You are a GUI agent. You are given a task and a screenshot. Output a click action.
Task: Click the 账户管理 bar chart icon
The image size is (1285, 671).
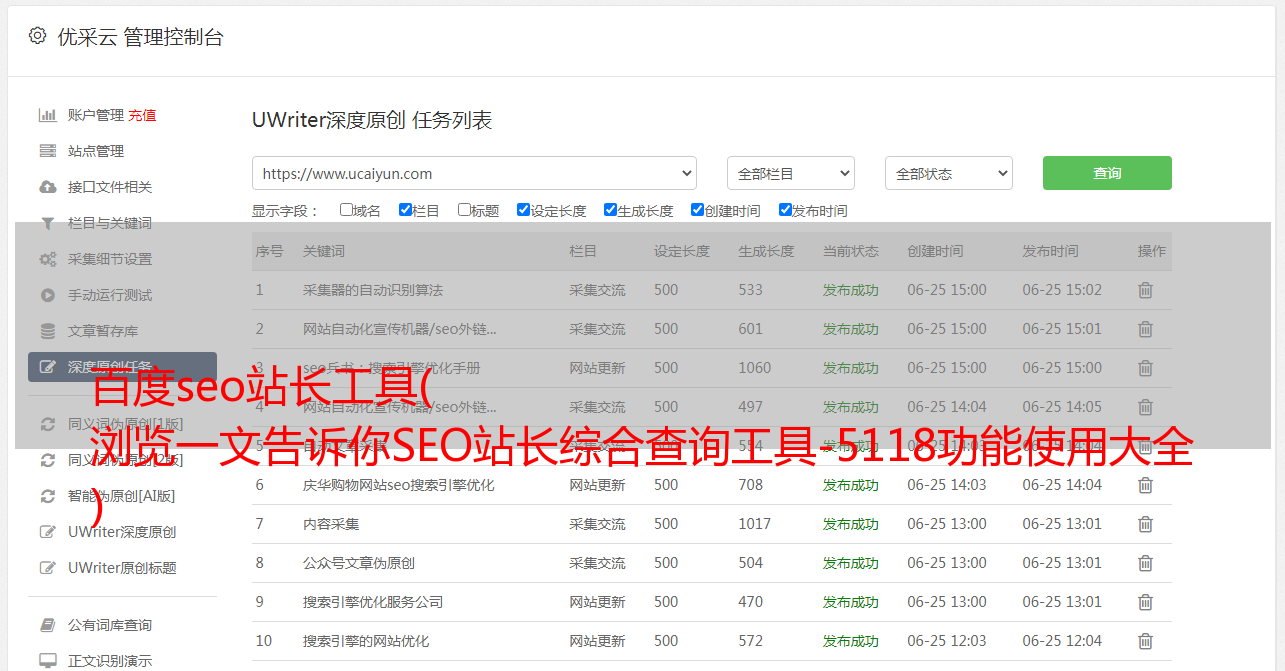click(x=47, y=115)
